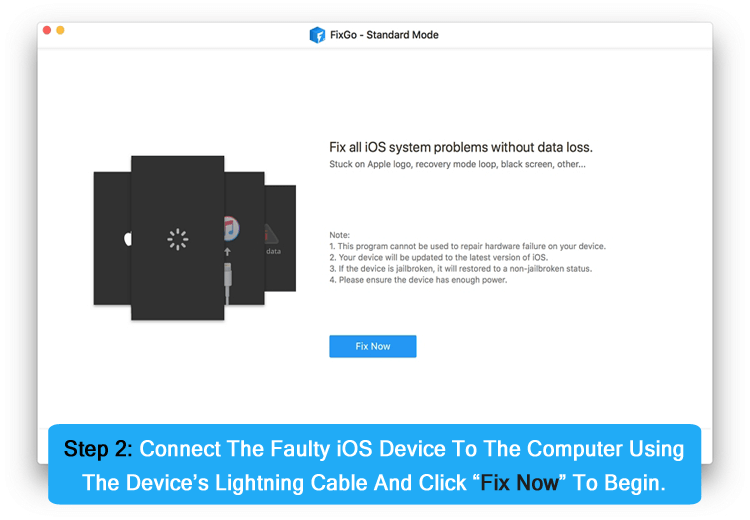Click the FixGo cube logo in title bar

(317, 35)
